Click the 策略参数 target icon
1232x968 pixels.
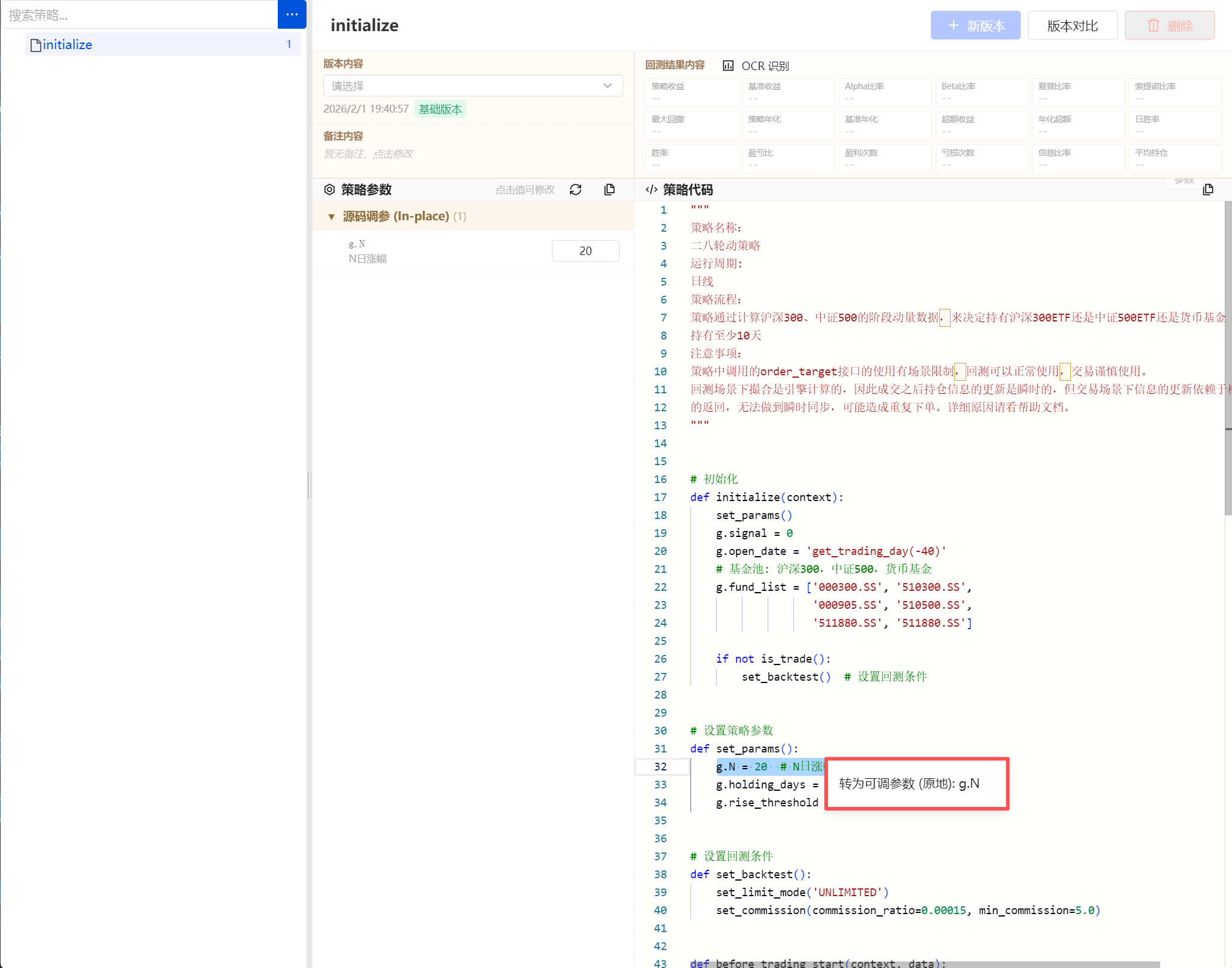pyautogui.click(x=329, y=190)
